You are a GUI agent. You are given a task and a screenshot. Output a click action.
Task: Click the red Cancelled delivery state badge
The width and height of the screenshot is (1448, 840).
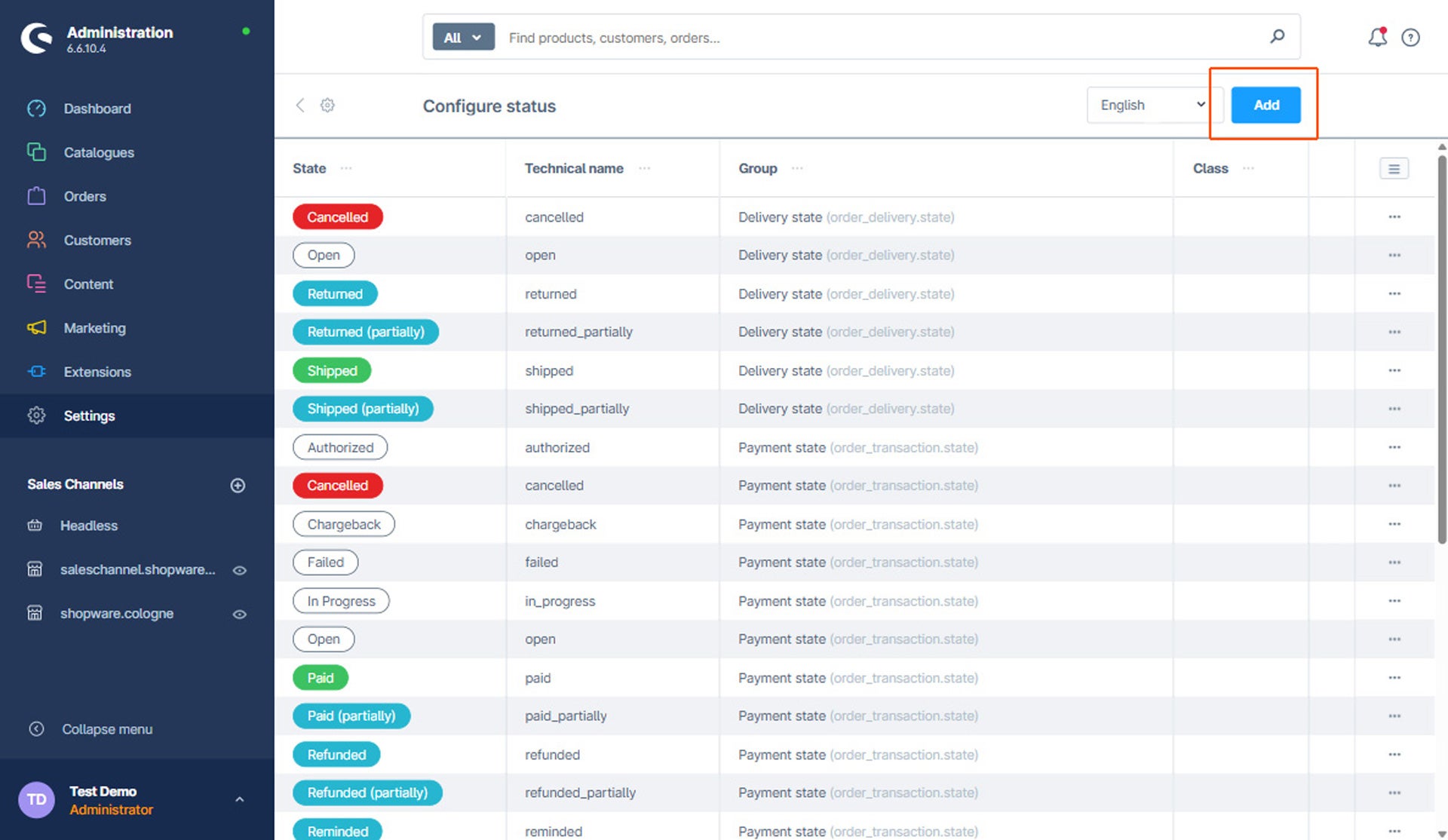pyautogui.click(x=337, y=217)
